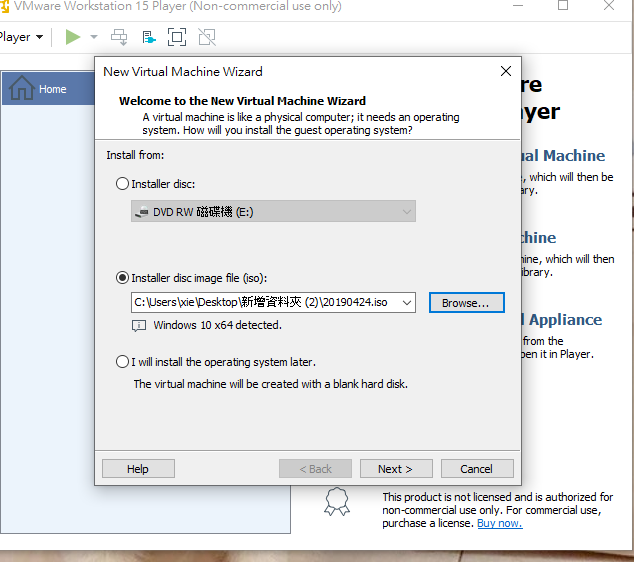Click in the ISO file path field
The height and width of the screenshot is (562, 634).
pos(266,302)
